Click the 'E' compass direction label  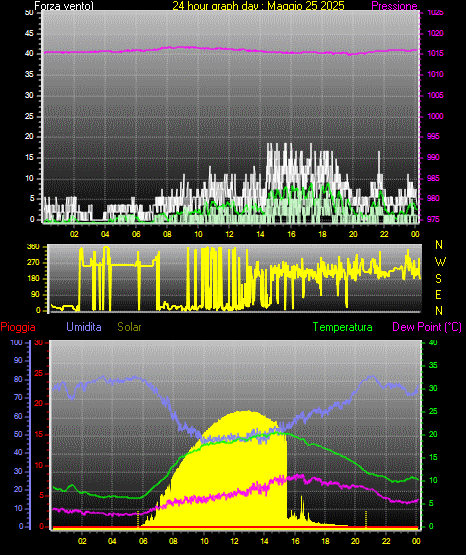[x=438, y=295]
